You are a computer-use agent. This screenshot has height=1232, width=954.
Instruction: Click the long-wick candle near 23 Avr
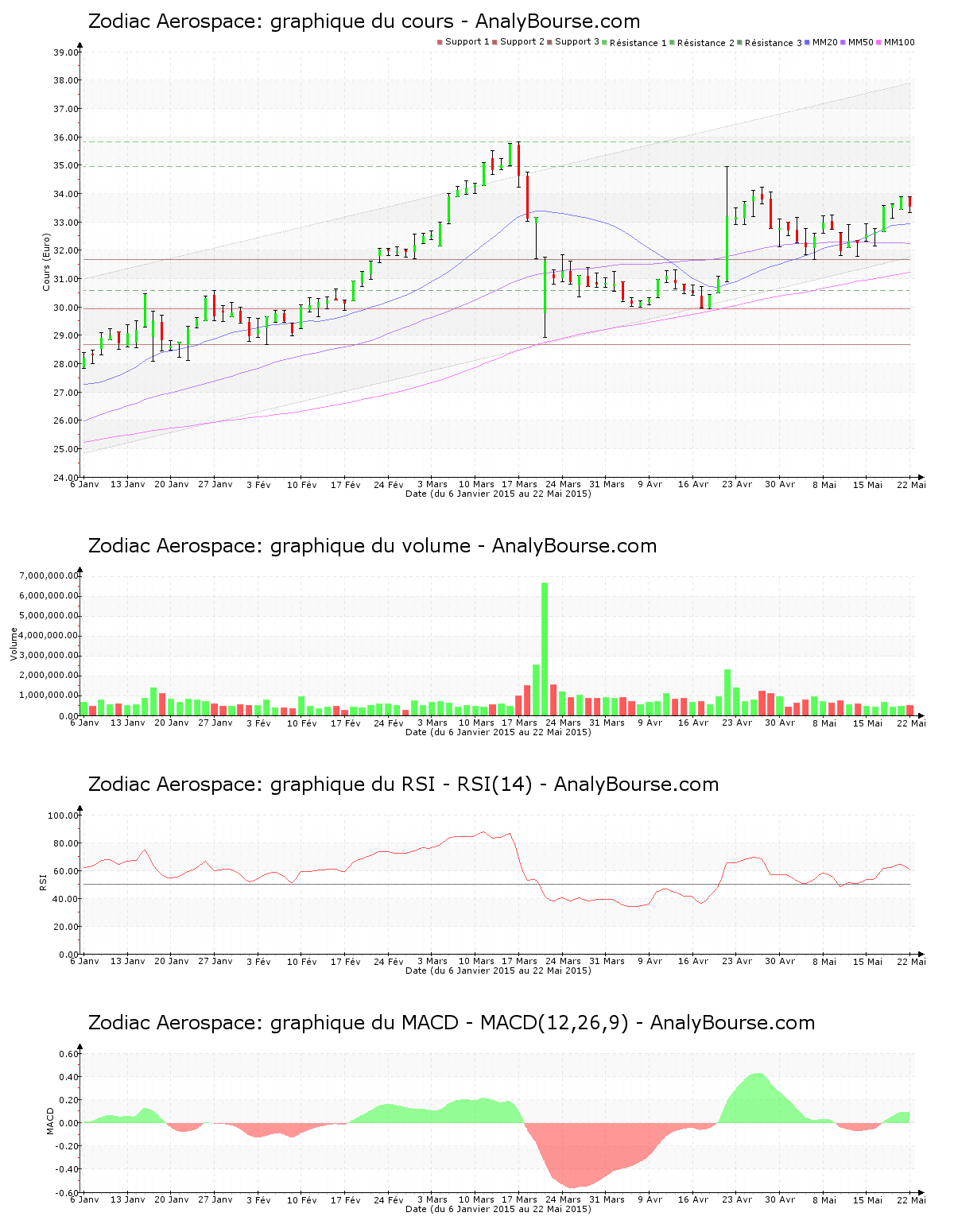pos(727,224)
